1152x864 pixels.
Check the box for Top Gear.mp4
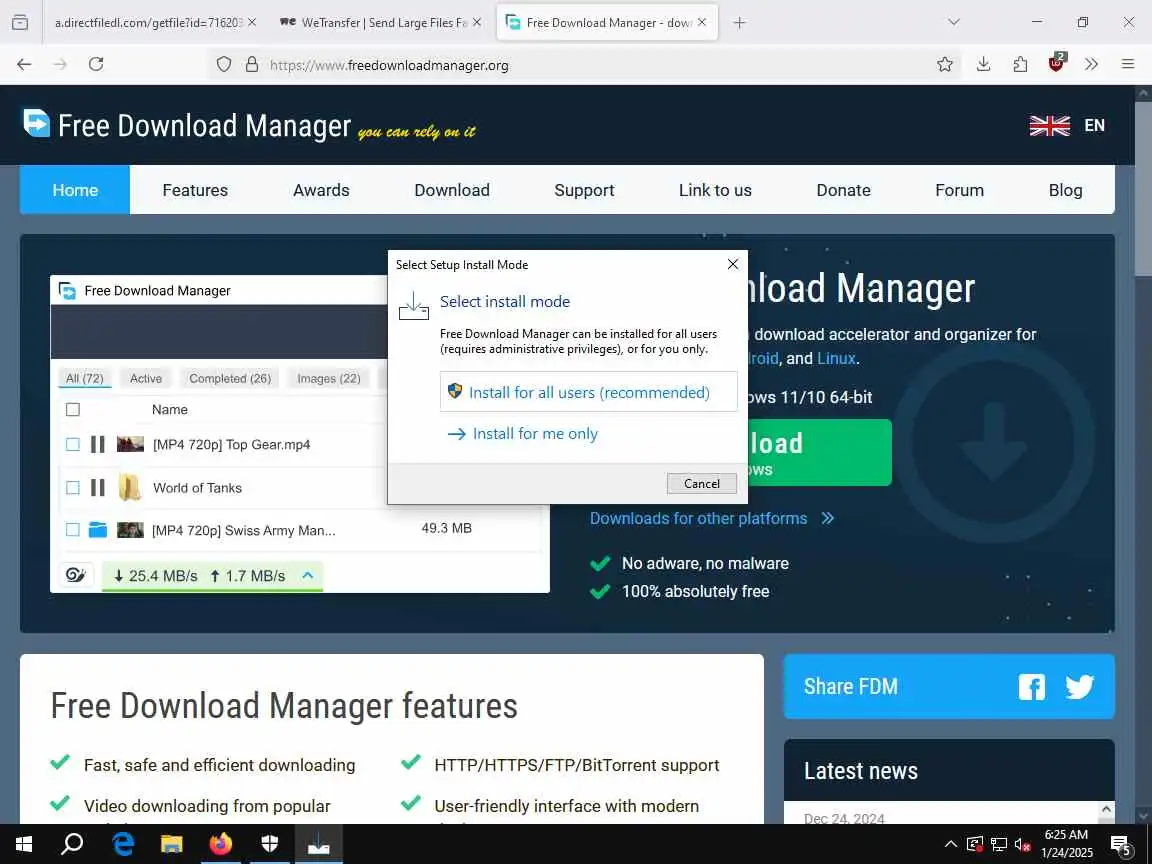tap(73, 444)
